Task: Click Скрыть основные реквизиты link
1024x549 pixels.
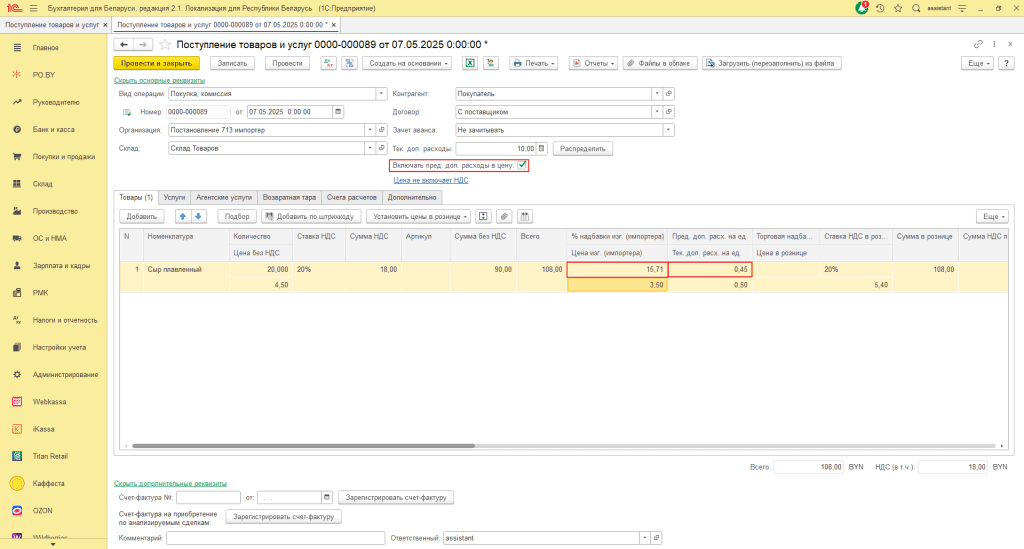Action: 159,80
